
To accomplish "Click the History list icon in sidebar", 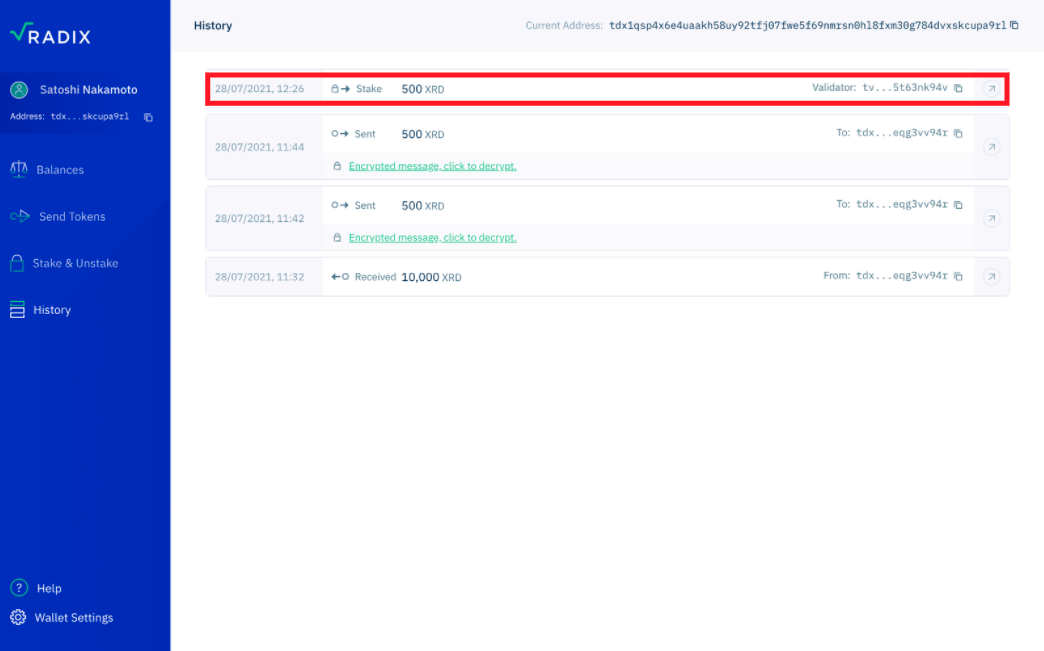I will coord(17,310).
